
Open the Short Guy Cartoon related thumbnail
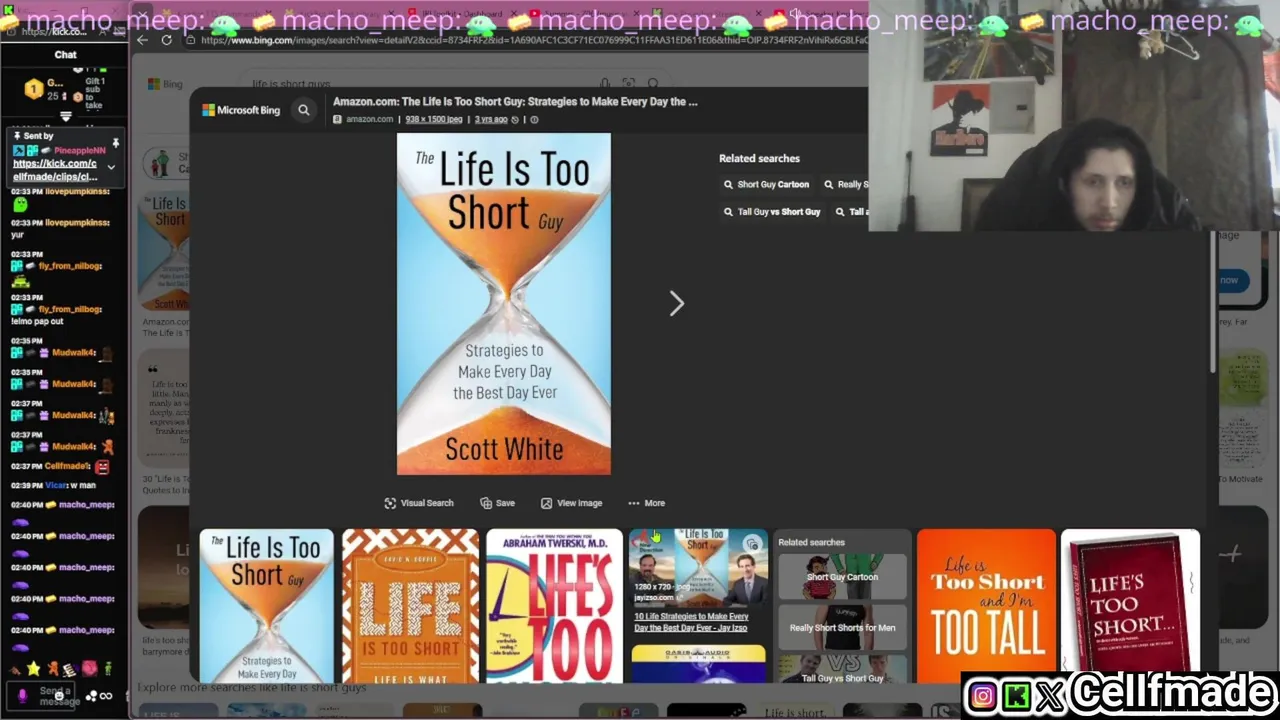click(x=842, y=575)
